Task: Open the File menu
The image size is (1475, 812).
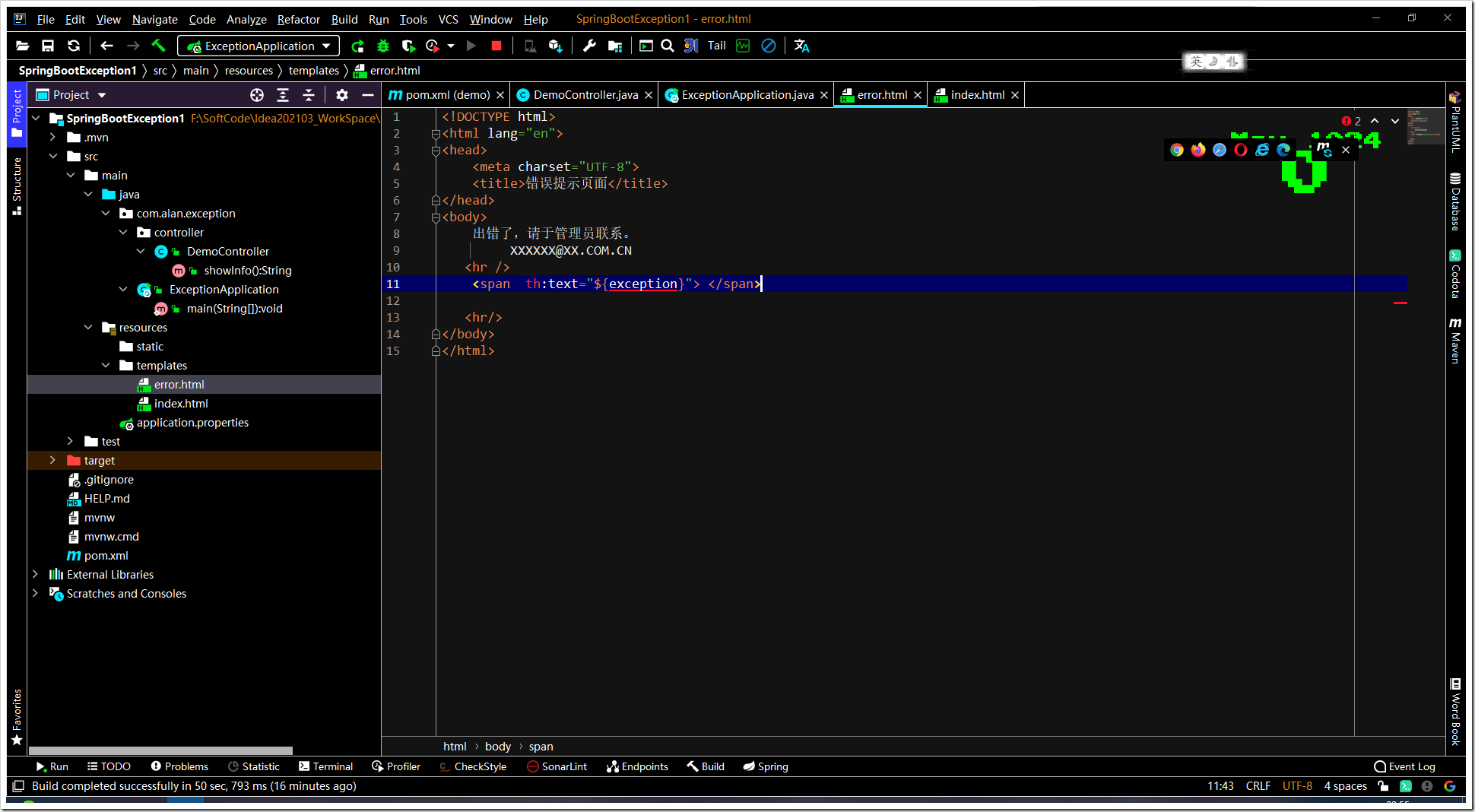Action: tap(46, 19)
